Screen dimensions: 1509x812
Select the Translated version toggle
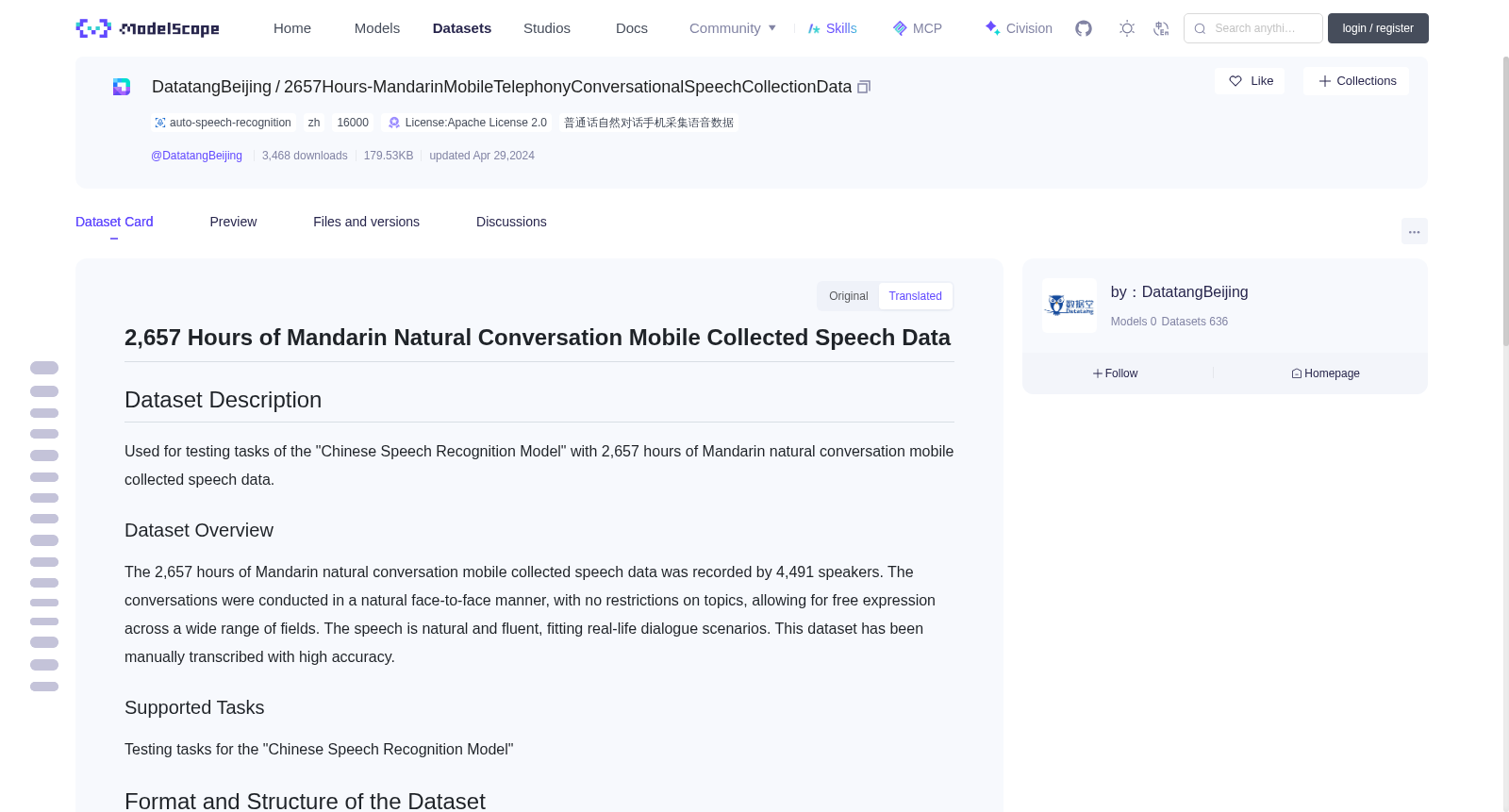click(x=915, y=296)
